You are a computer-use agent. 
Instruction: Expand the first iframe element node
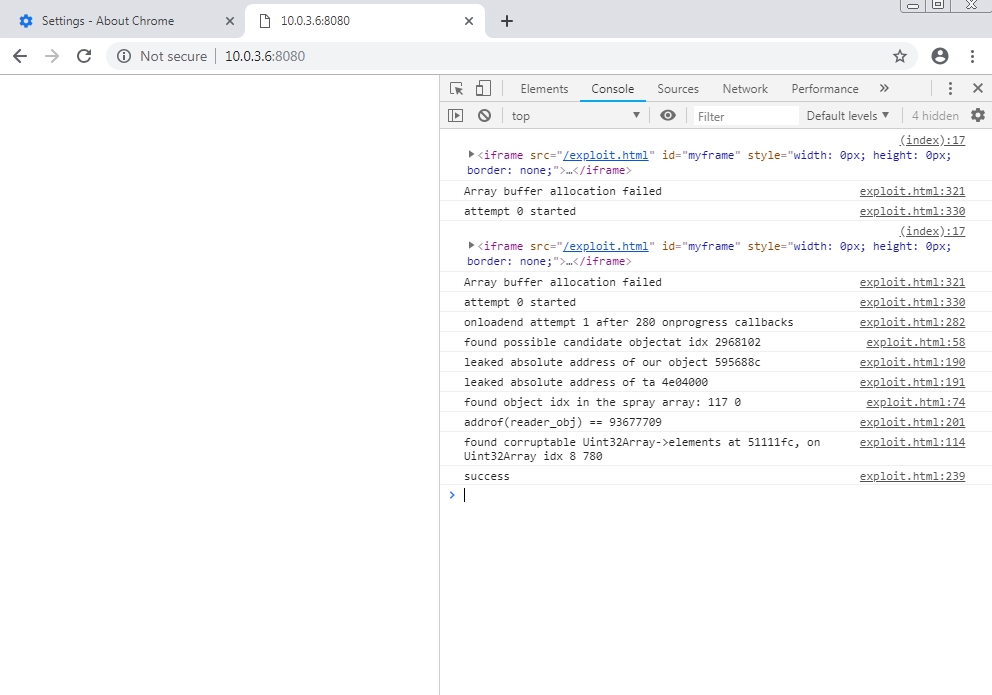[472, 155]
